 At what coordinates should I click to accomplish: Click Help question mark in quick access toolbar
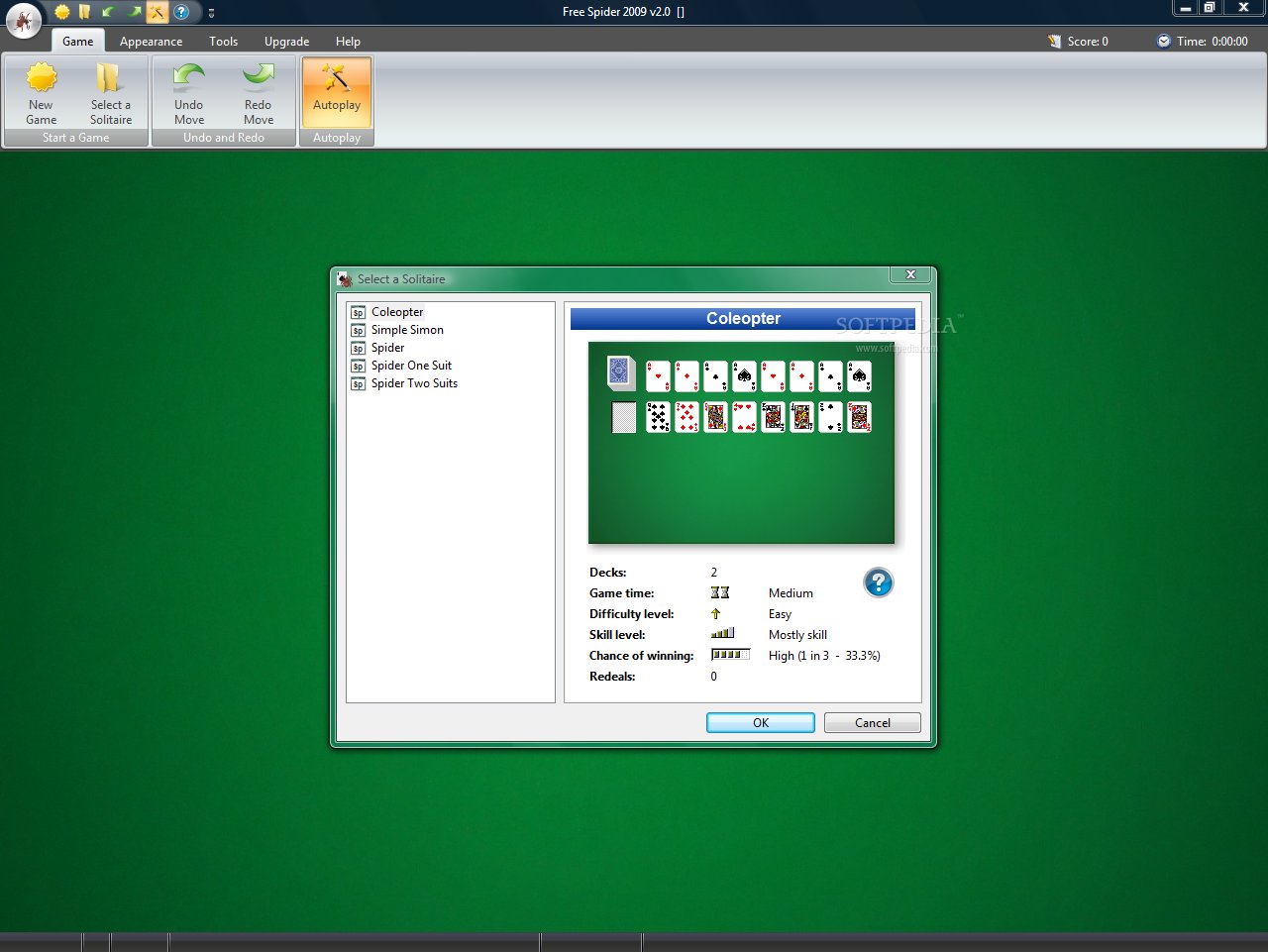(181, 12)
